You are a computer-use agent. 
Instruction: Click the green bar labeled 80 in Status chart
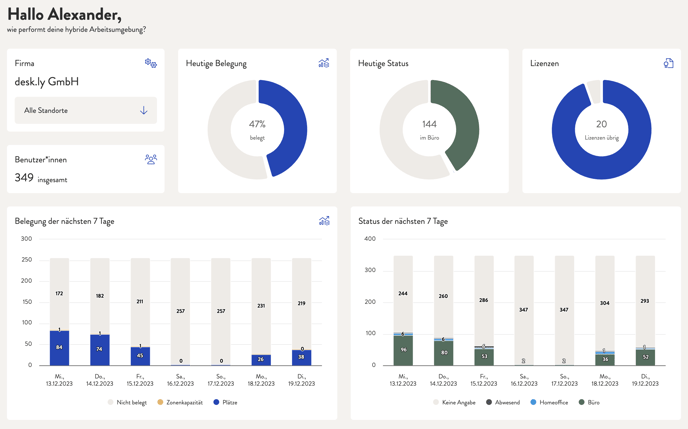coord(444,353)
